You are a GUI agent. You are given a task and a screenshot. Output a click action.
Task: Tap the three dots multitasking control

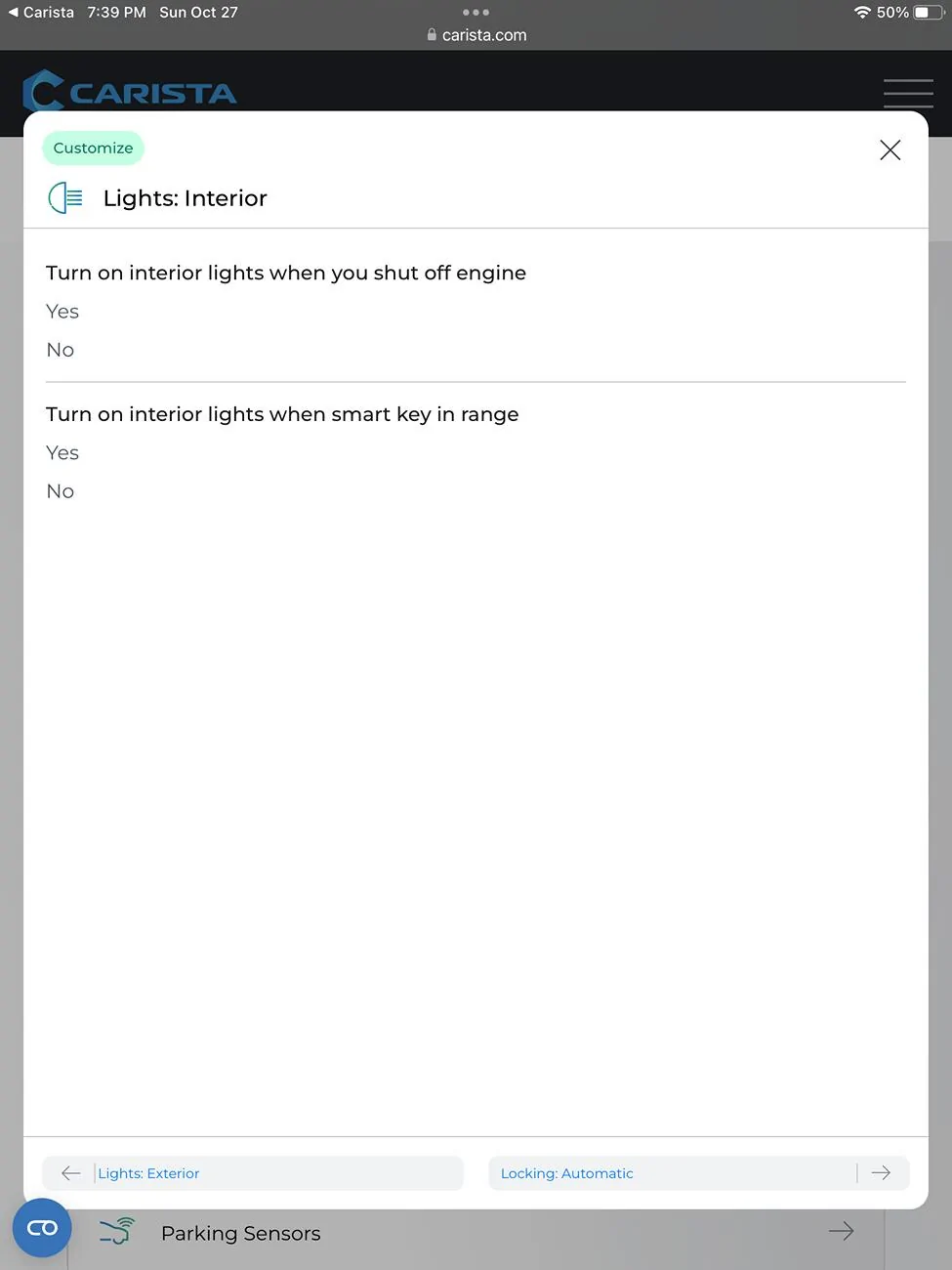point(476,13)
